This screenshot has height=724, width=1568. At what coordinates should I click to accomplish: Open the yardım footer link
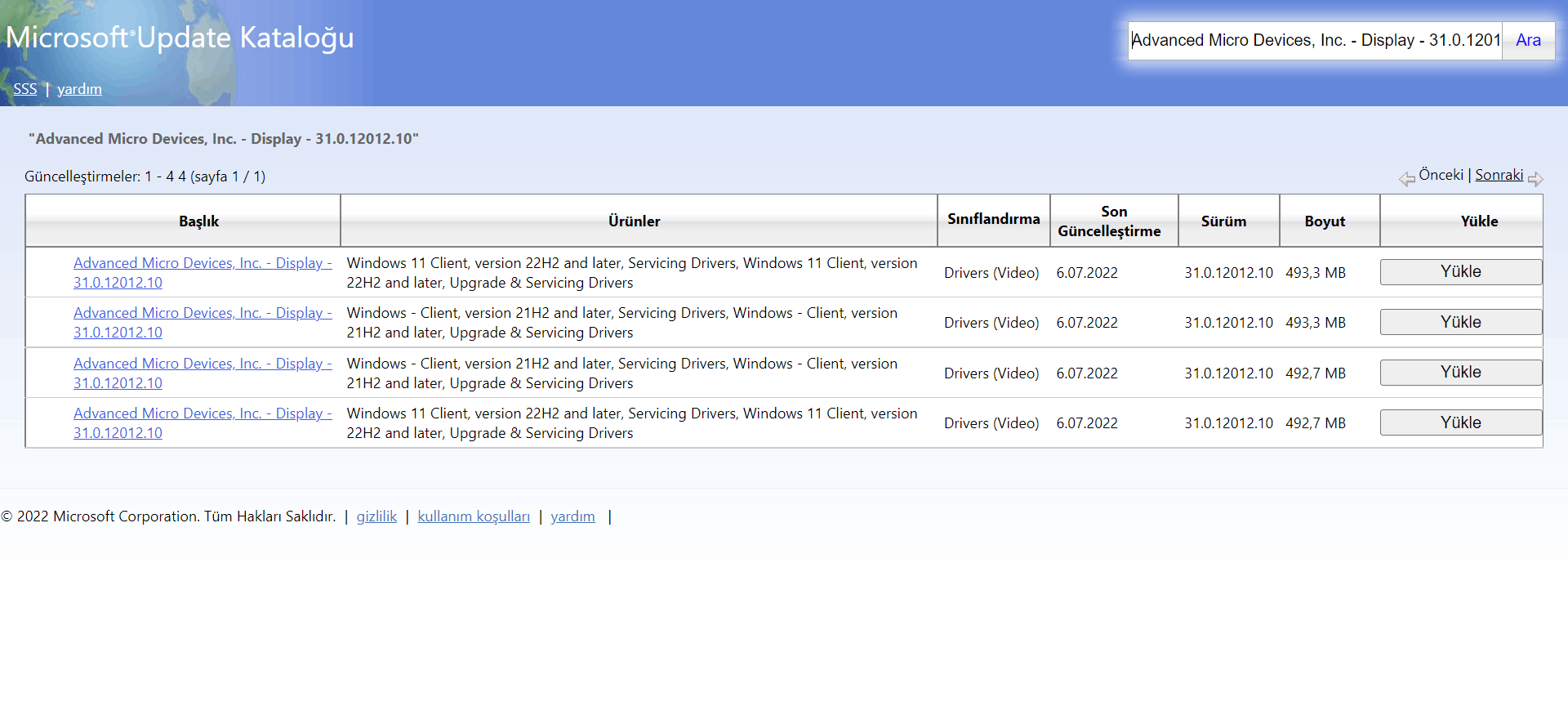[x=572, y=516]
